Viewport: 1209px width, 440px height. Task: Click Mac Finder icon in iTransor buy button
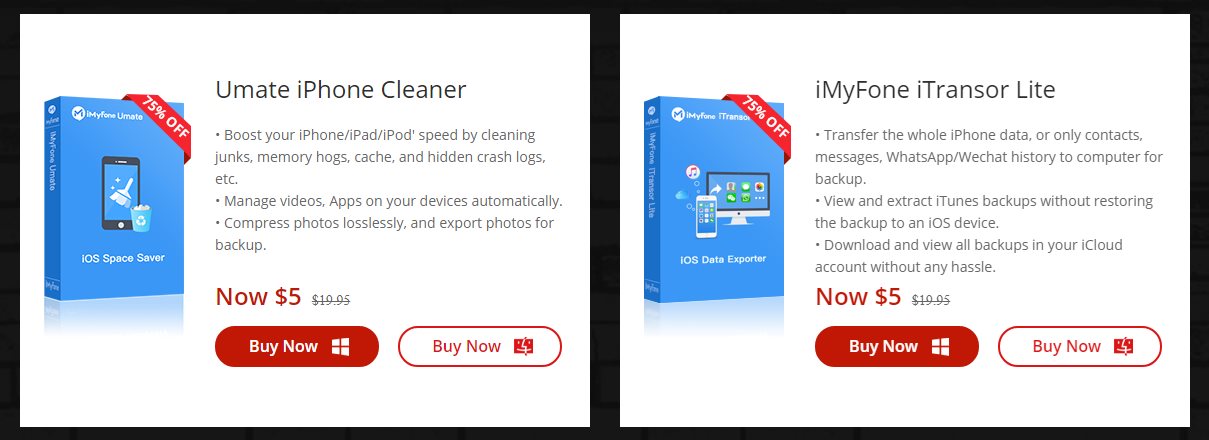coord(1125,347)
